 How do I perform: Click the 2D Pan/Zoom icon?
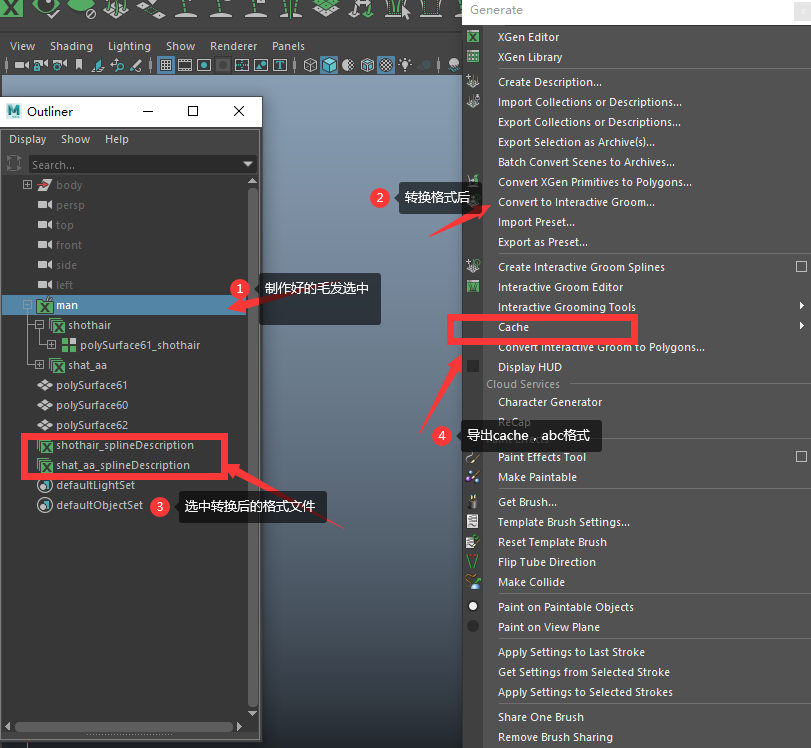[x=117, y=65]
